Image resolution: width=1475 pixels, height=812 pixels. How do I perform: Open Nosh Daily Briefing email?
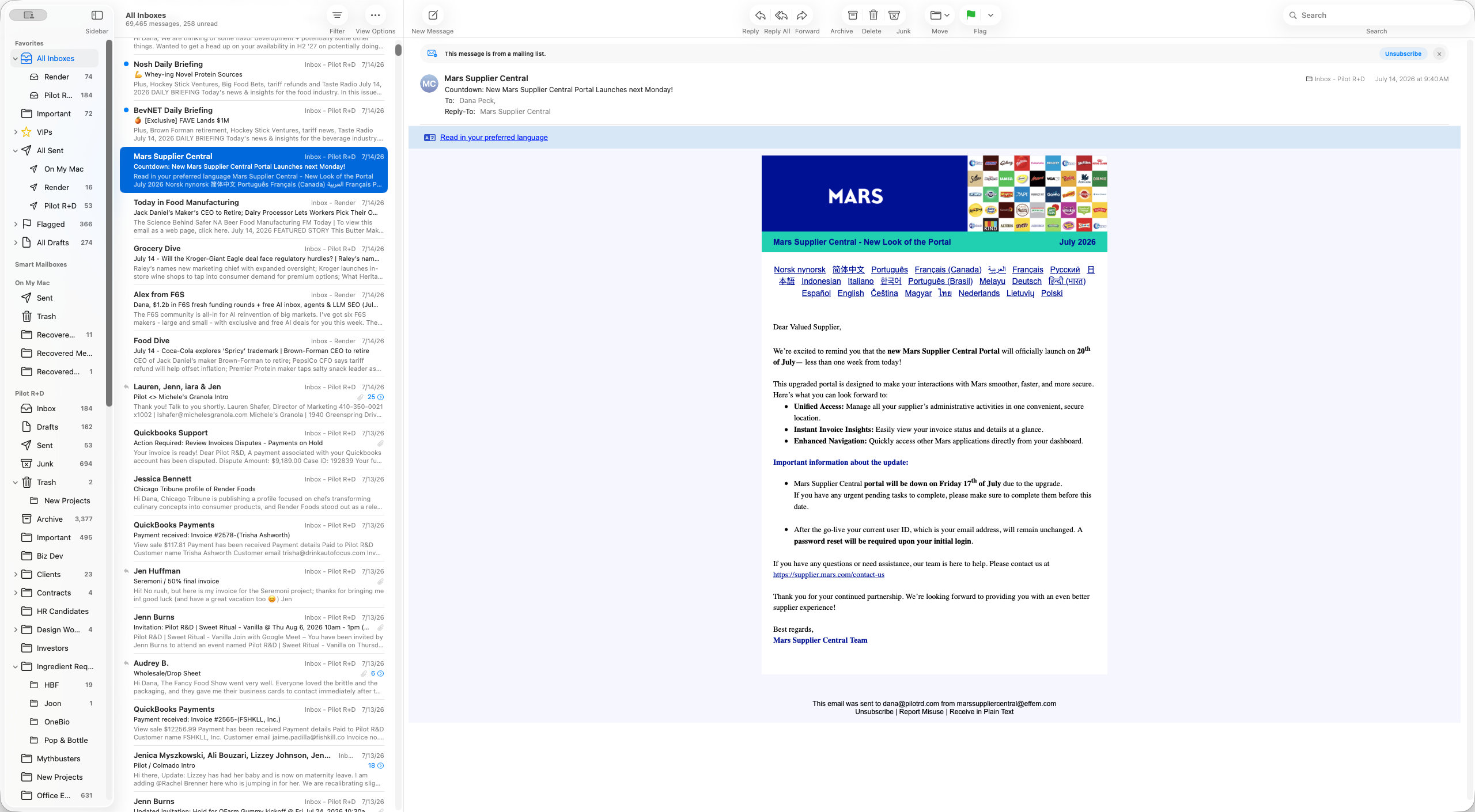[254, 78]
